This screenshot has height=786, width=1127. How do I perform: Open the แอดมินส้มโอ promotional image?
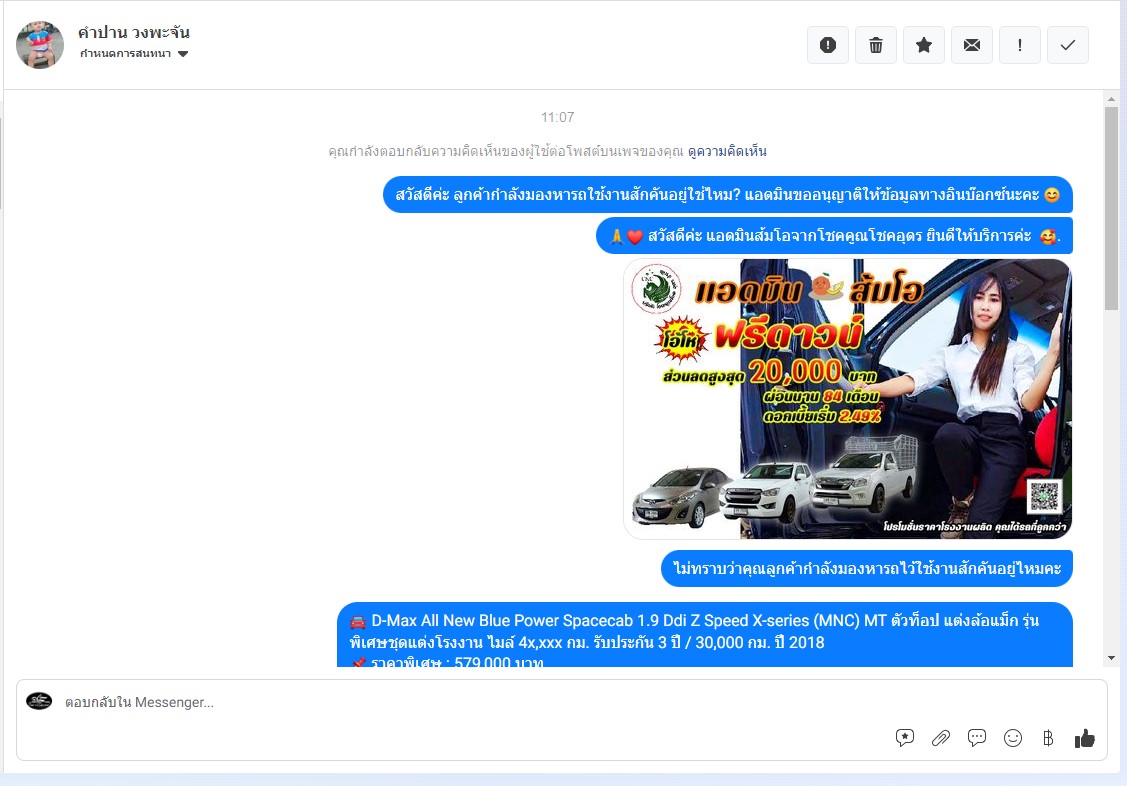tap(848, 399)
